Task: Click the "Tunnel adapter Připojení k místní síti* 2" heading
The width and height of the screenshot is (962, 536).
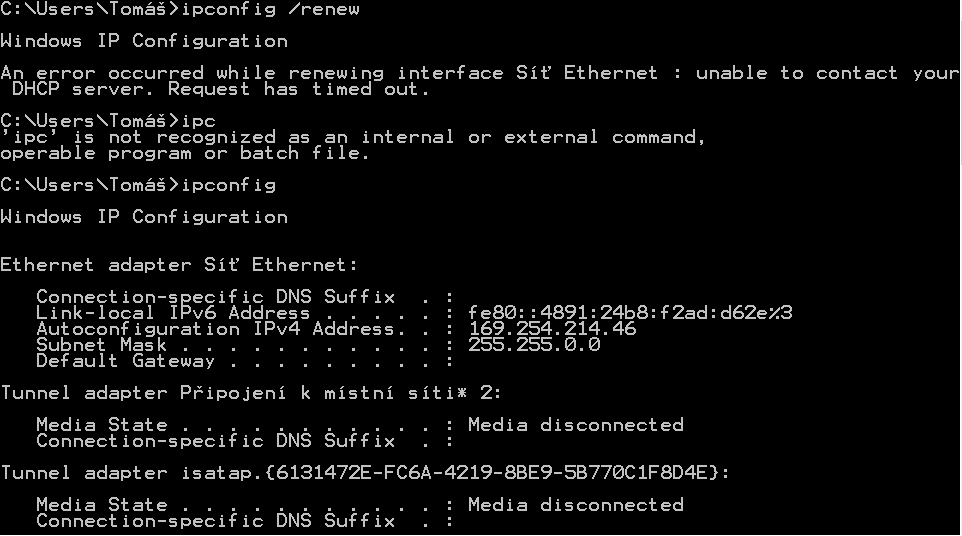Action: [x=251, y=393]
